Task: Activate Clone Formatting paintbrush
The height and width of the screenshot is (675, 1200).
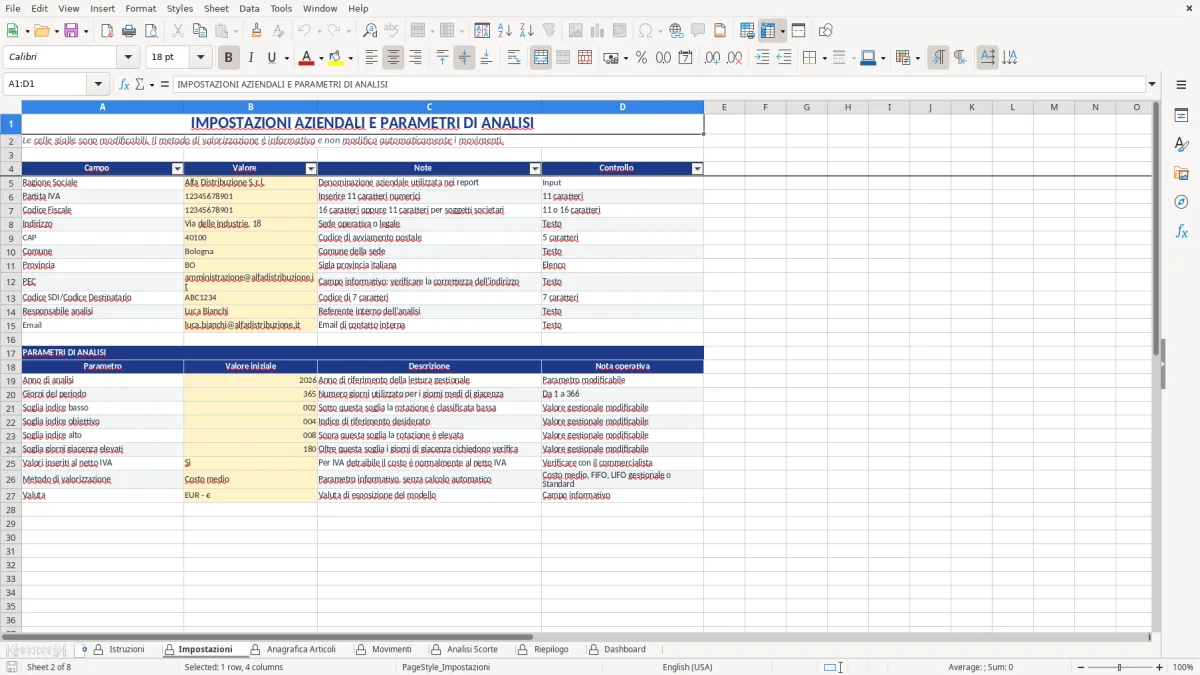Action: pos(257,31)
